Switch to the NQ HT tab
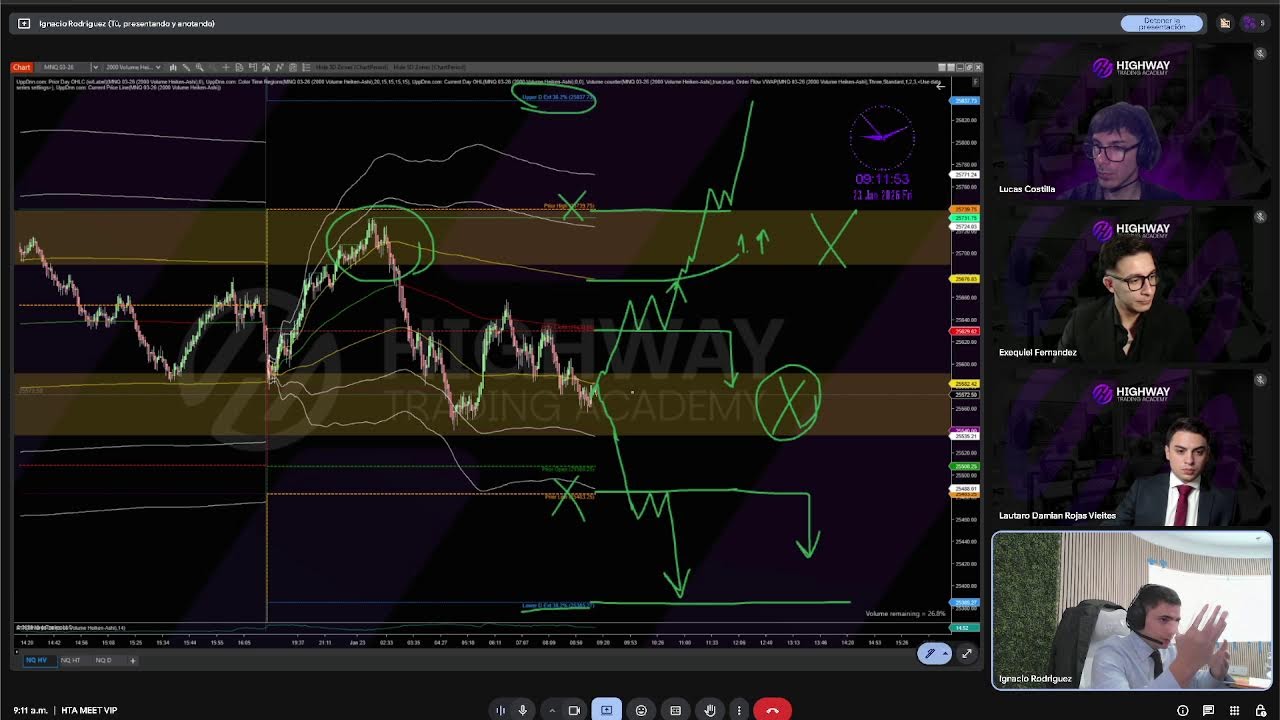The width and height of the screenshot is (1280, 720). point(70,660)
